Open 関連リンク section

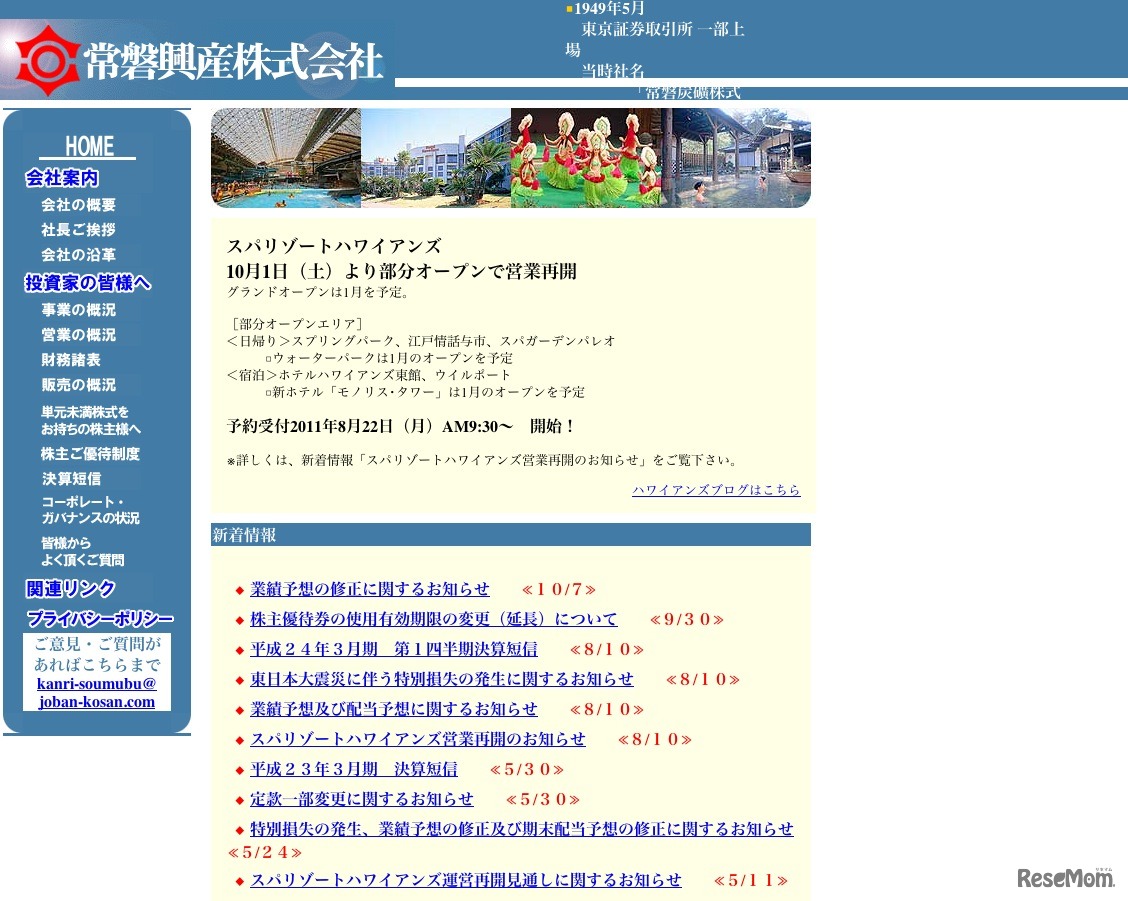click(x=70, y=589)
